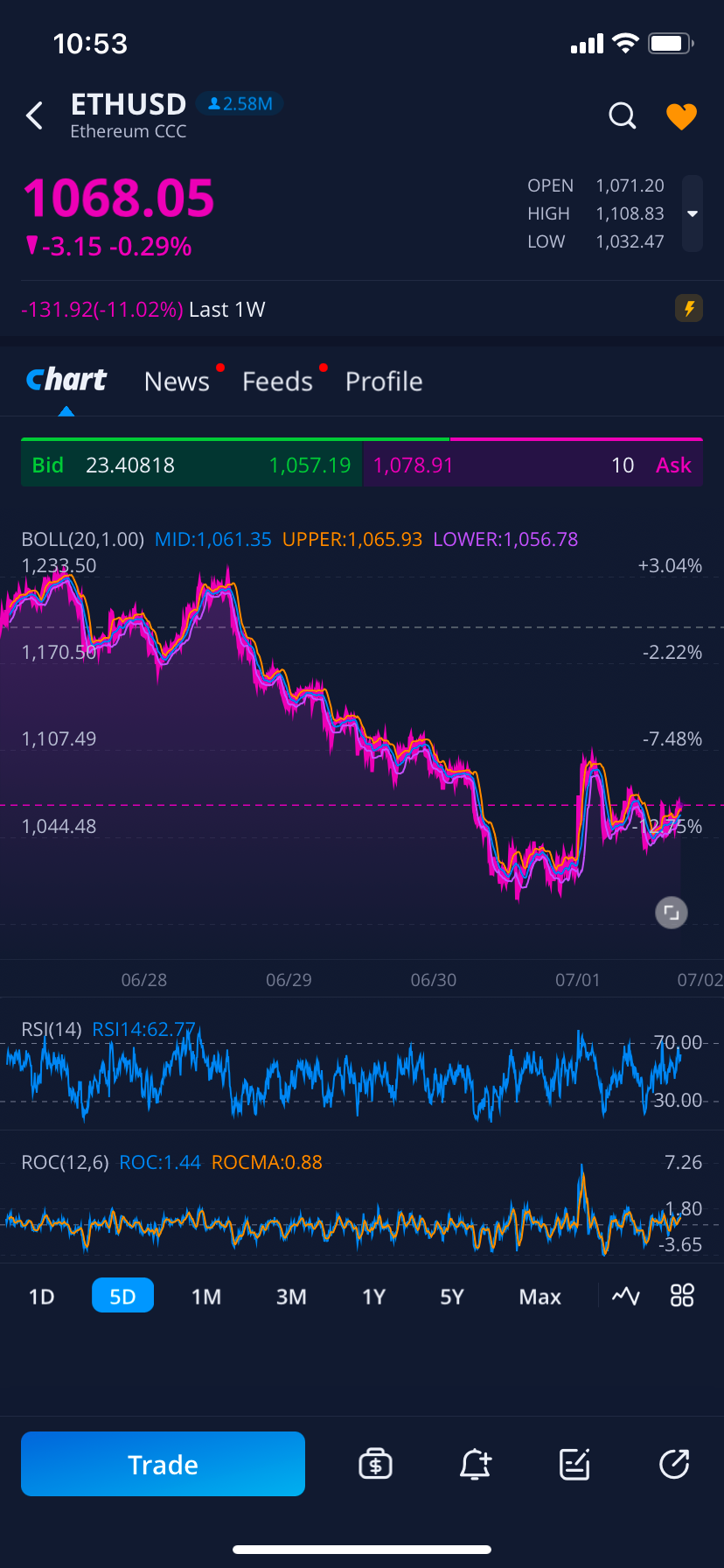Tap the RSI(14) indicator label
724x1568 pixels.
point(51,1029)
